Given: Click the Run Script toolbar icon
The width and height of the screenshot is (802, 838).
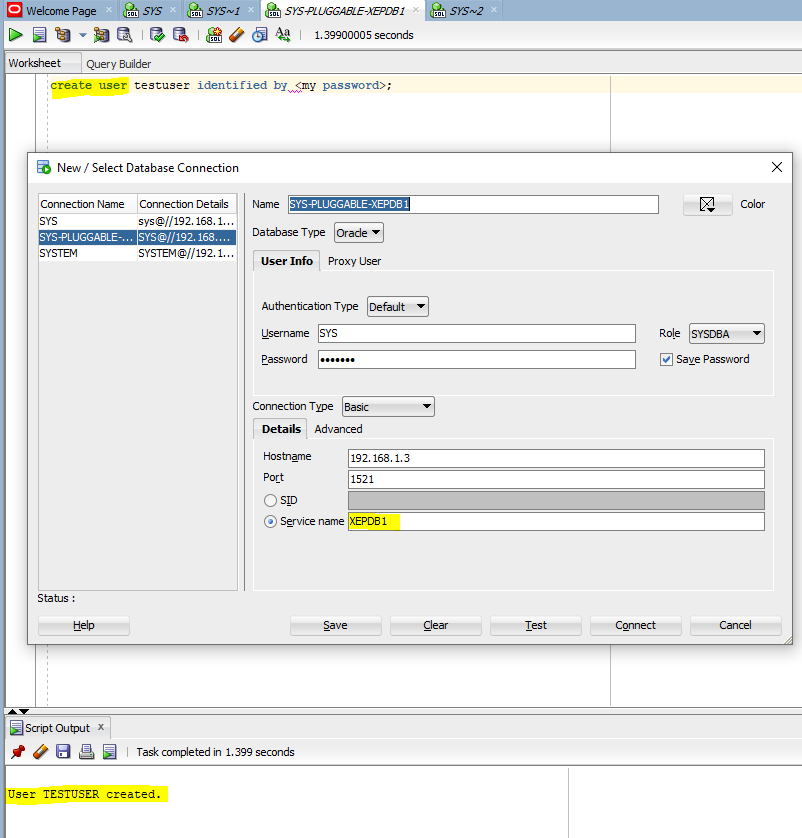Looking at the screenshot, I should (x=39, y=35).
